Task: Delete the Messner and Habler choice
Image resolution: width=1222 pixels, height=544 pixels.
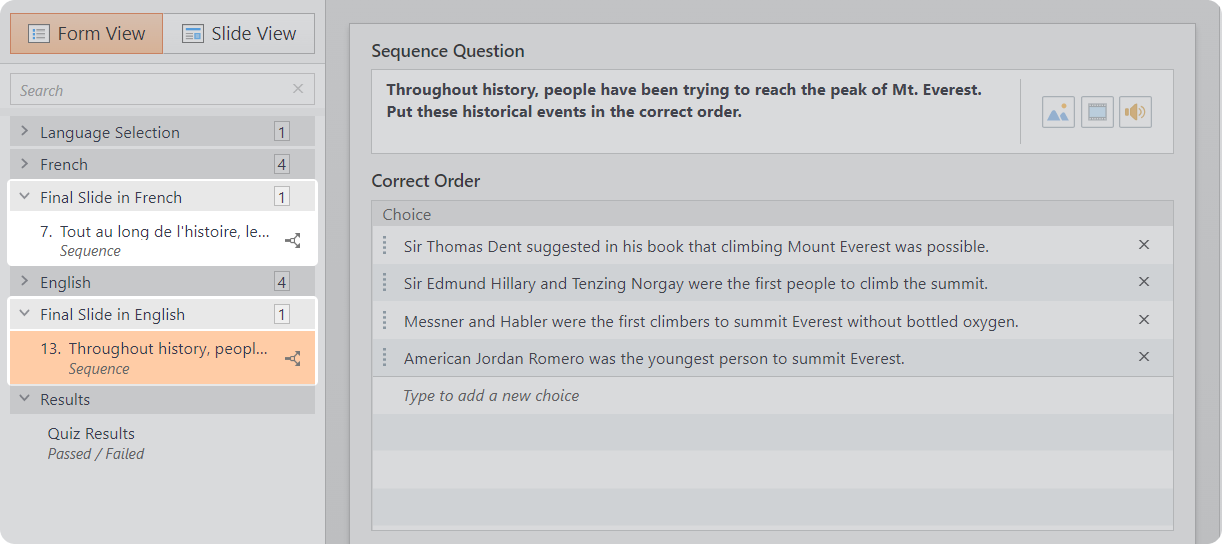Action: [1144, 320]
